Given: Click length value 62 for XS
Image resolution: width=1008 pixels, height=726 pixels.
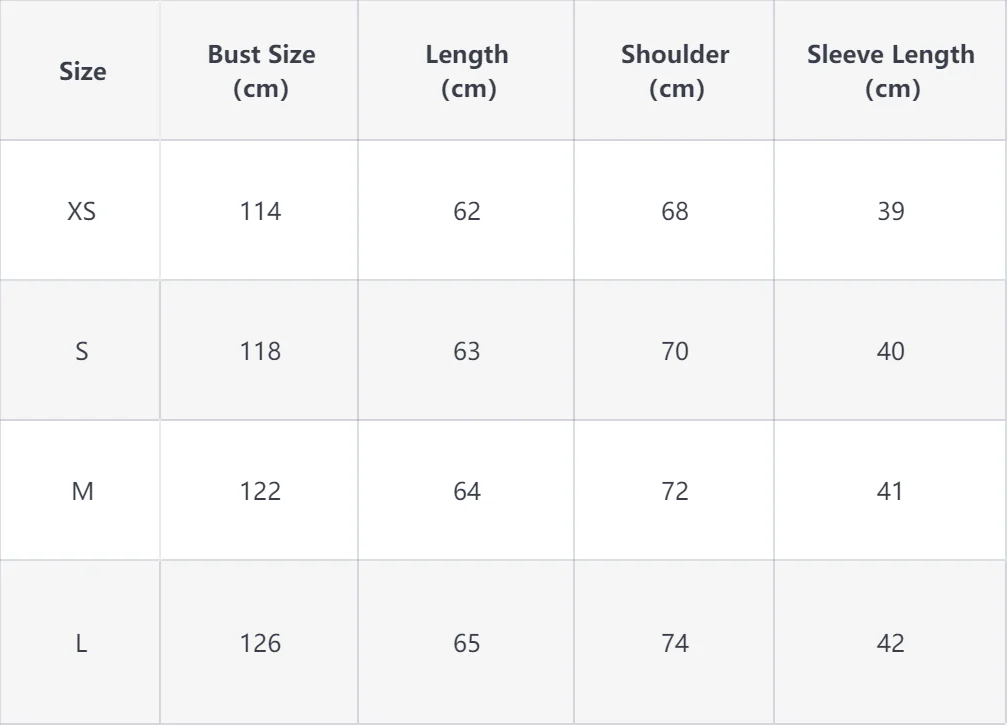Looking at the screenshot, I should [467, 211].
